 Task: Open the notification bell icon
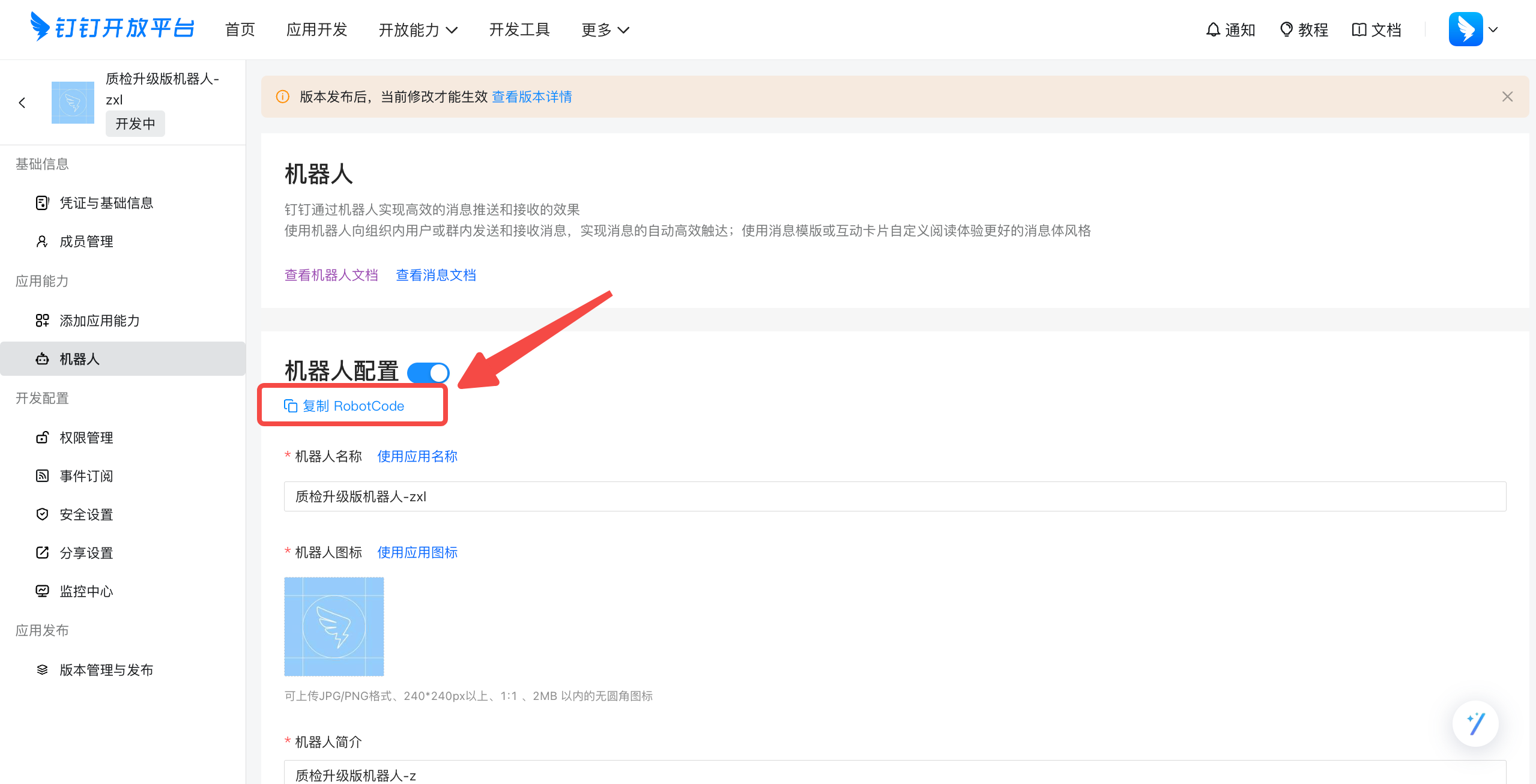pyautogui.click(x=1213, y=29)
